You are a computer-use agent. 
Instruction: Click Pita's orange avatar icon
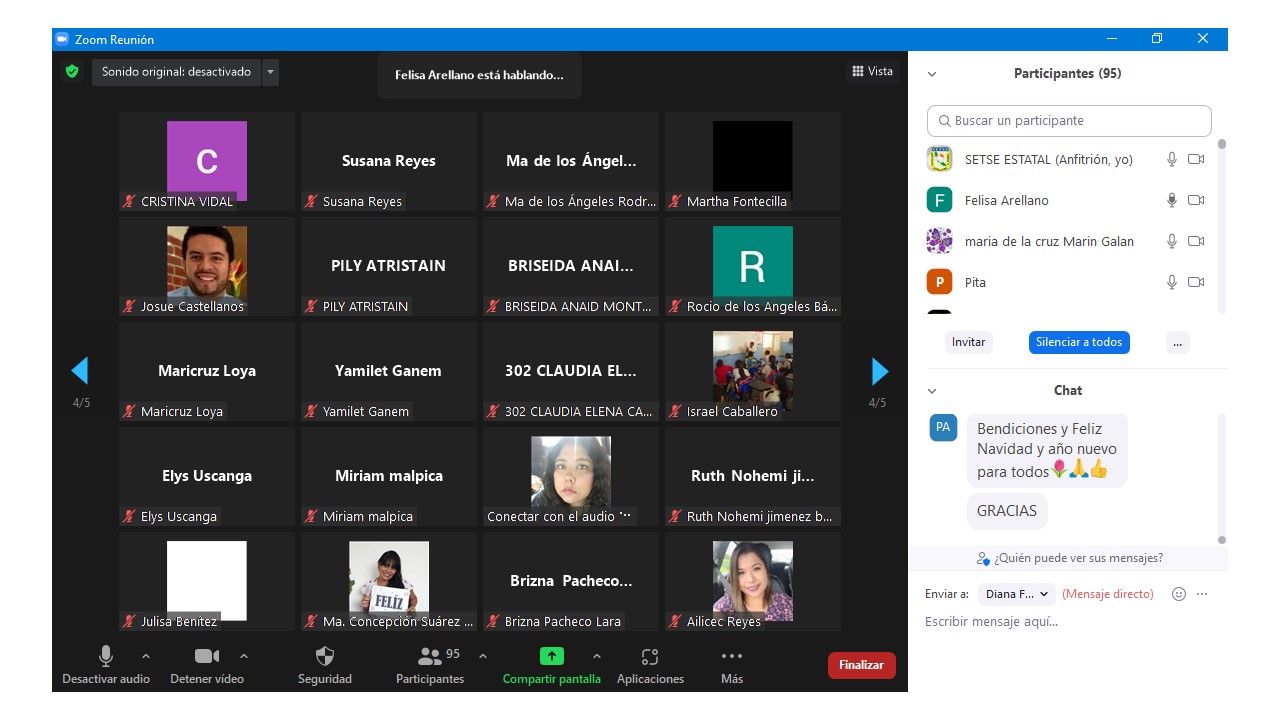point(939,282)
